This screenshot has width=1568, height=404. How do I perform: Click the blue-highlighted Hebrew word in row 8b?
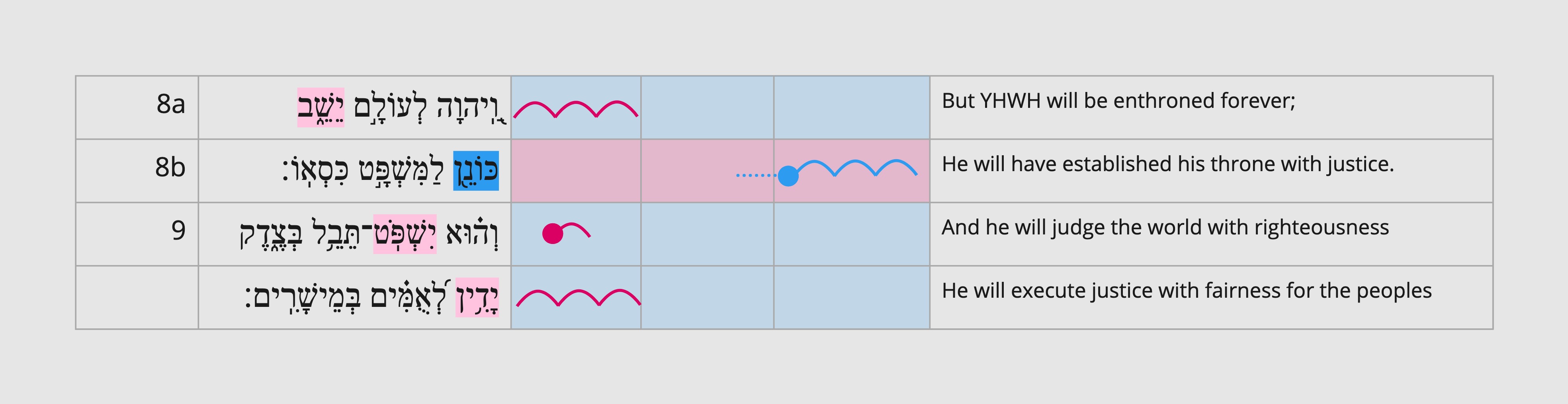(x=476, y=171)
